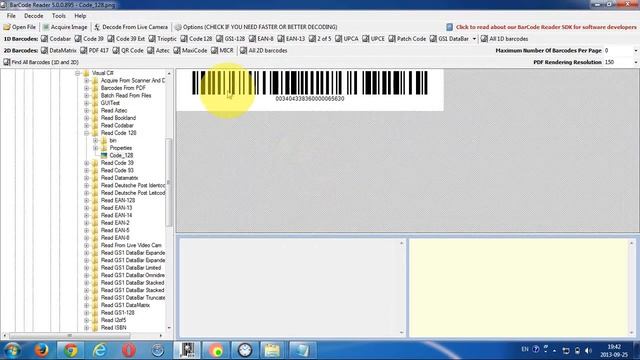Toggle UPCE barcode type

point(373,39)
